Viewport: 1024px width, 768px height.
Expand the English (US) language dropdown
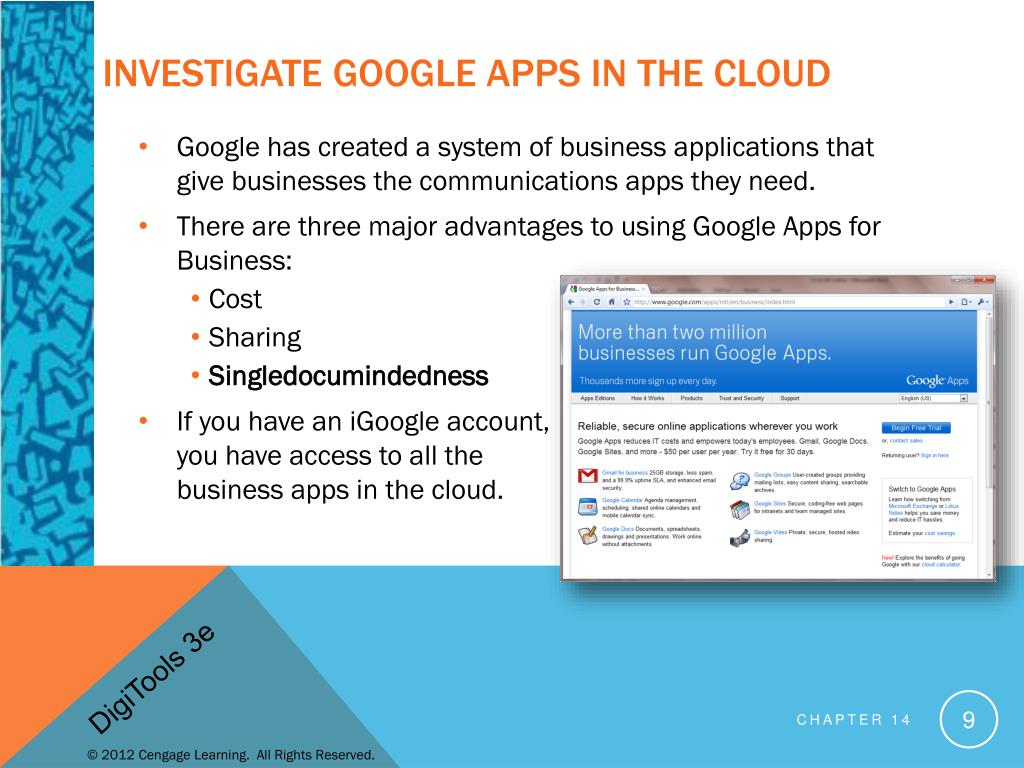933,398
